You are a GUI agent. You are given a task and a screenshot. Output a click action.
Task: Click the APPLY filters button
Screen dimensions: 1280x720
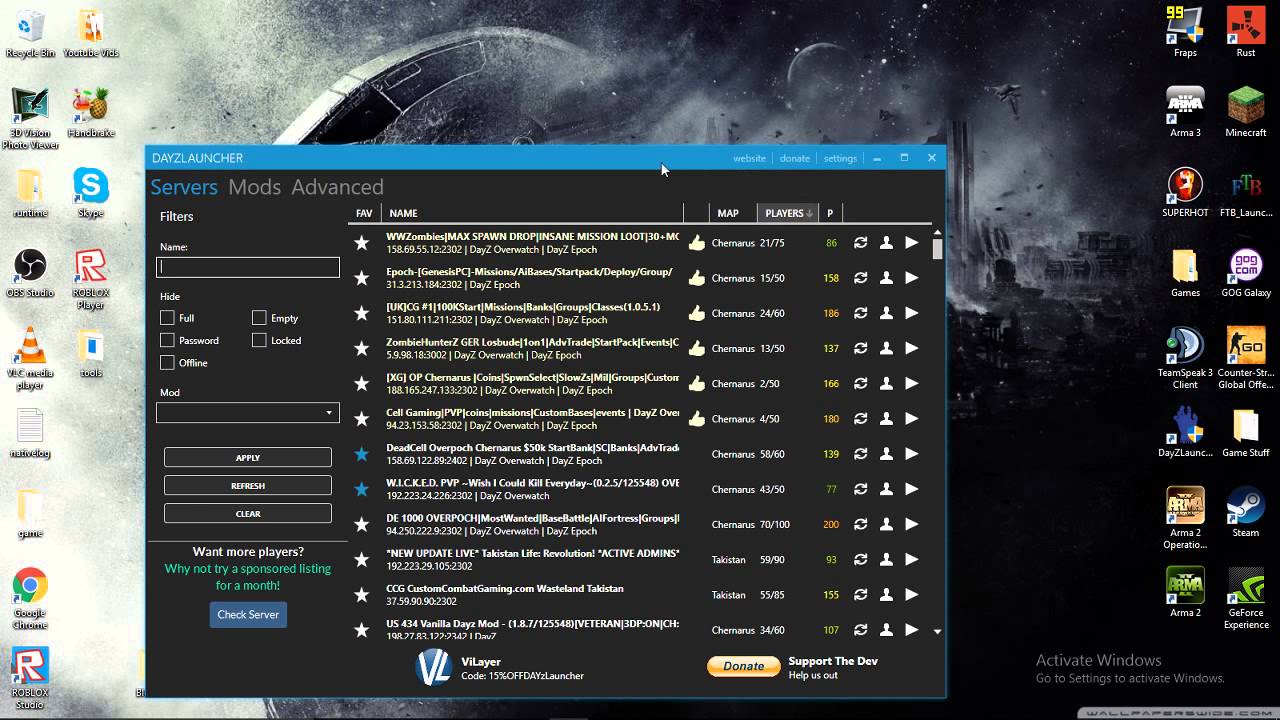[x=248, y=457]
